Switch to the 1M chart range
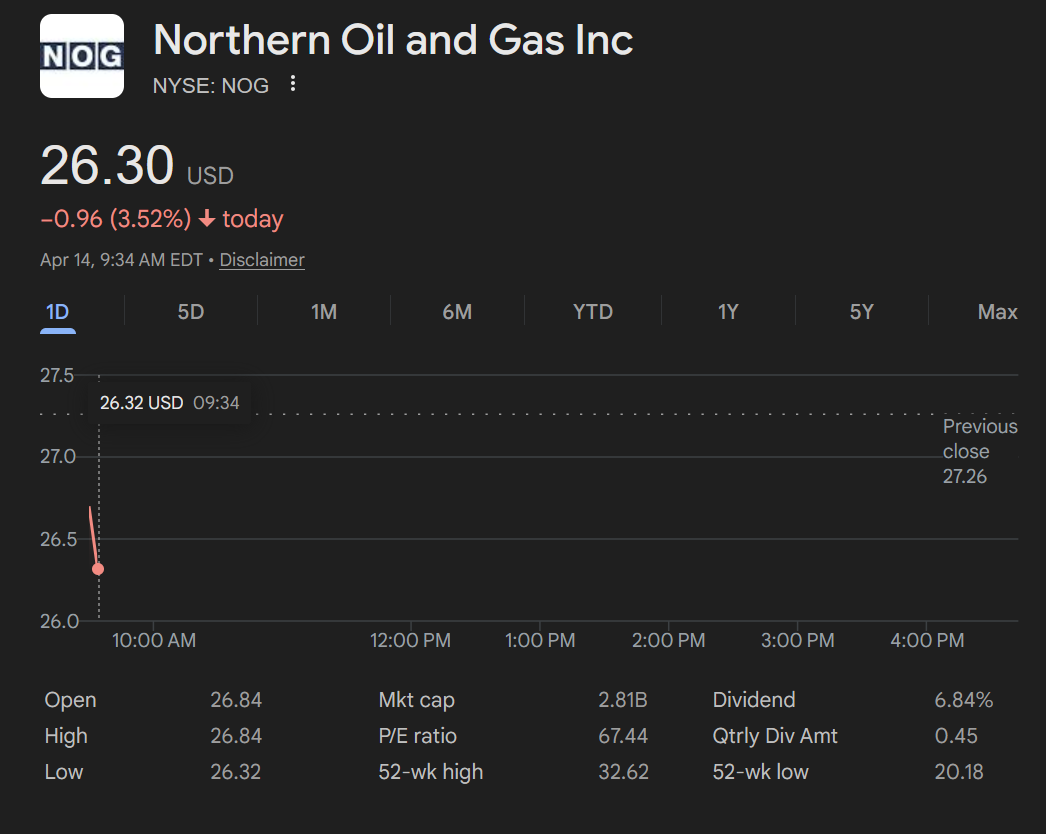Image resolution: width=1046 pixels, height=834 pixels. [324, 312]
